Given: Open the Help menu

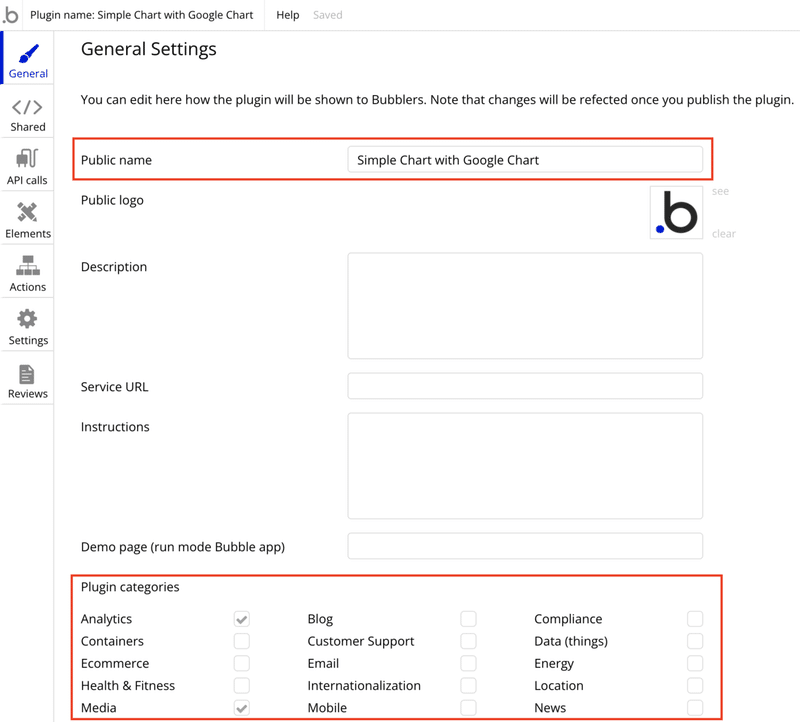Looking at the screenshot, I should (x=288, y=15).
